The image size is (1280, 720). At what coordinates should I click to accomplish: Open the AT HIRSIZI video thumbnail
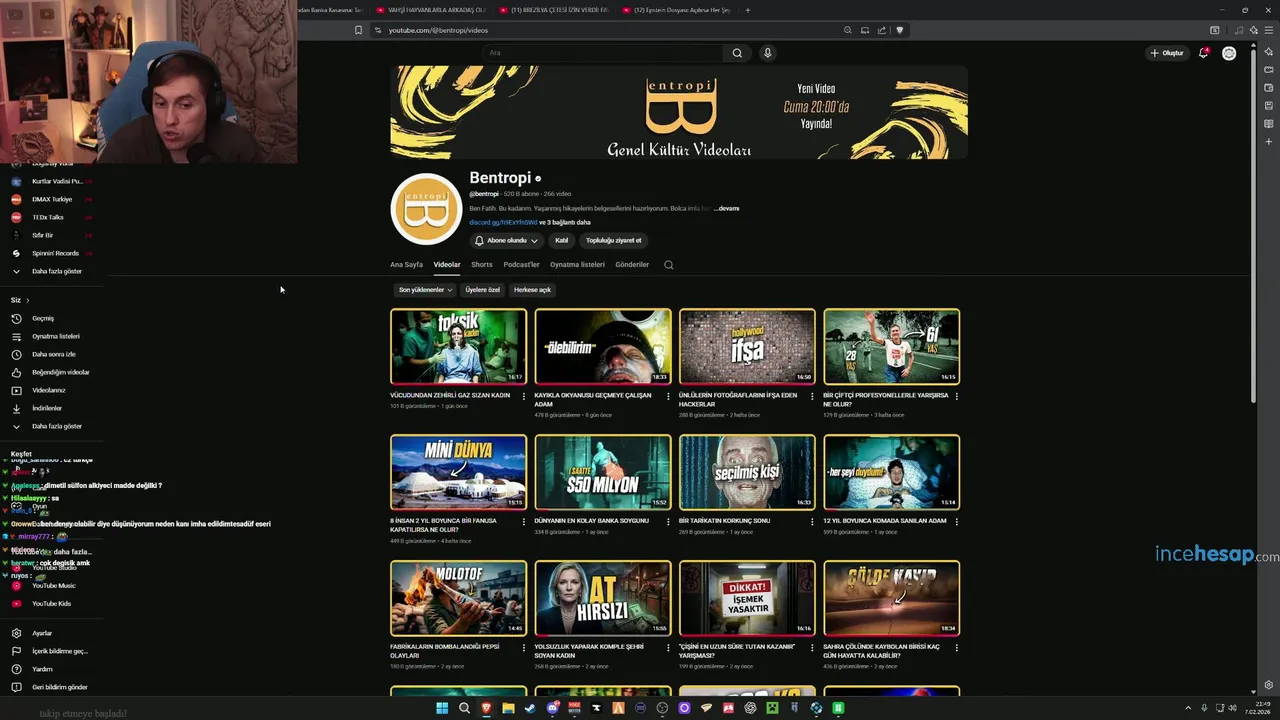[603, 598]
